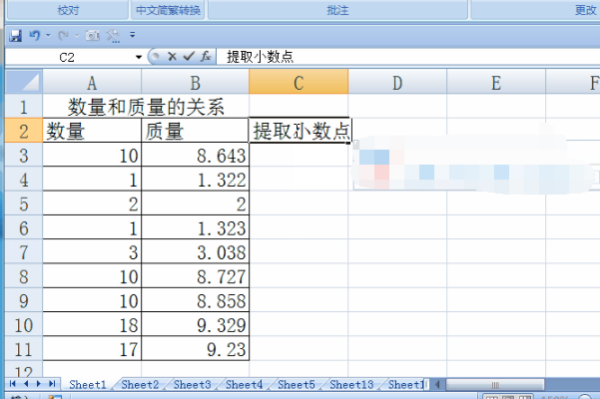
Task: Click cell containing 8.858
Action: 195,300
